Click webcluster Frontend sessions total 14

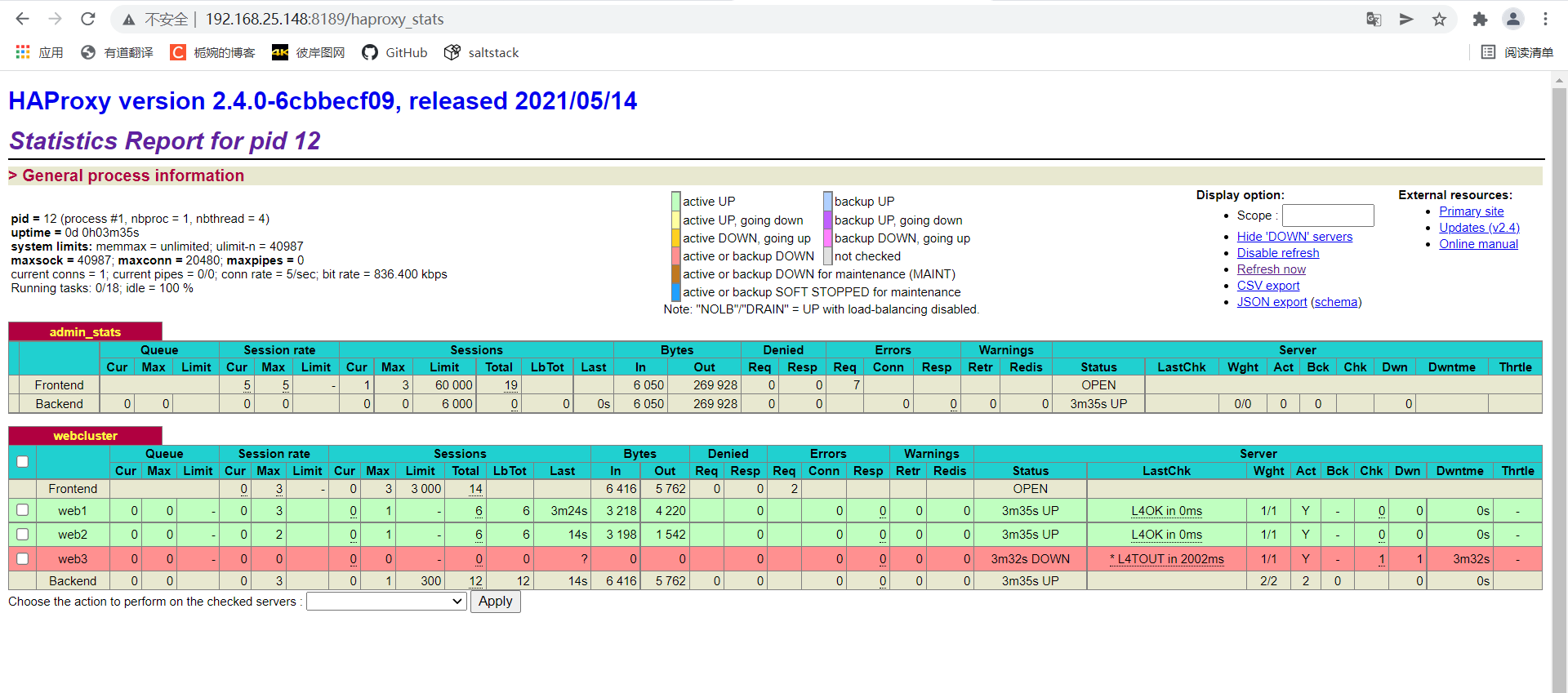point(475,489)
